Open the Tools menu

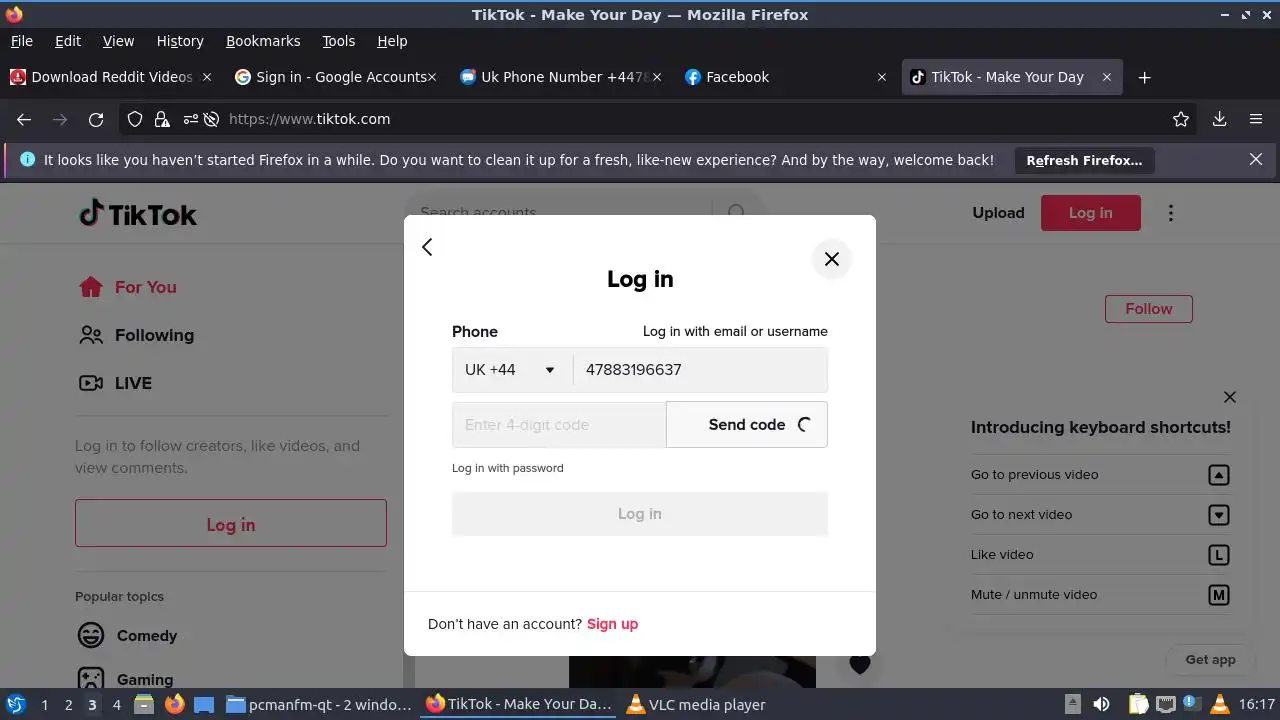pos(339,41)
